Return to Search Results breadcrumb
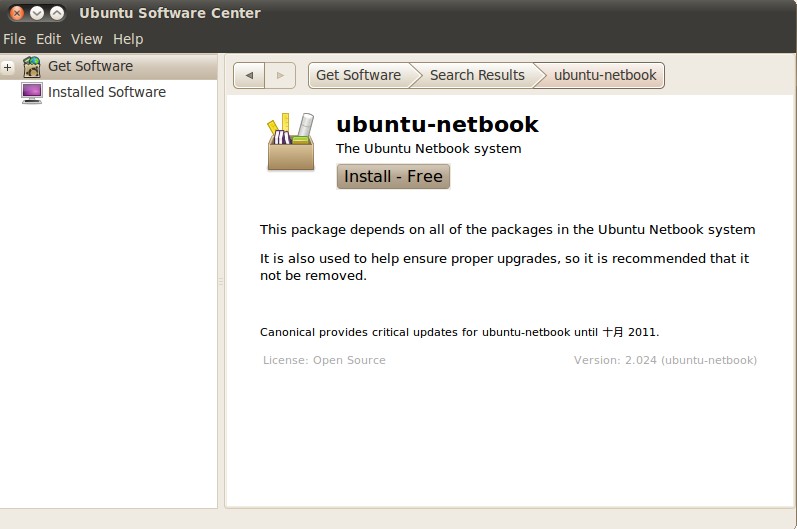797x529 pixels. pos(477,75)
